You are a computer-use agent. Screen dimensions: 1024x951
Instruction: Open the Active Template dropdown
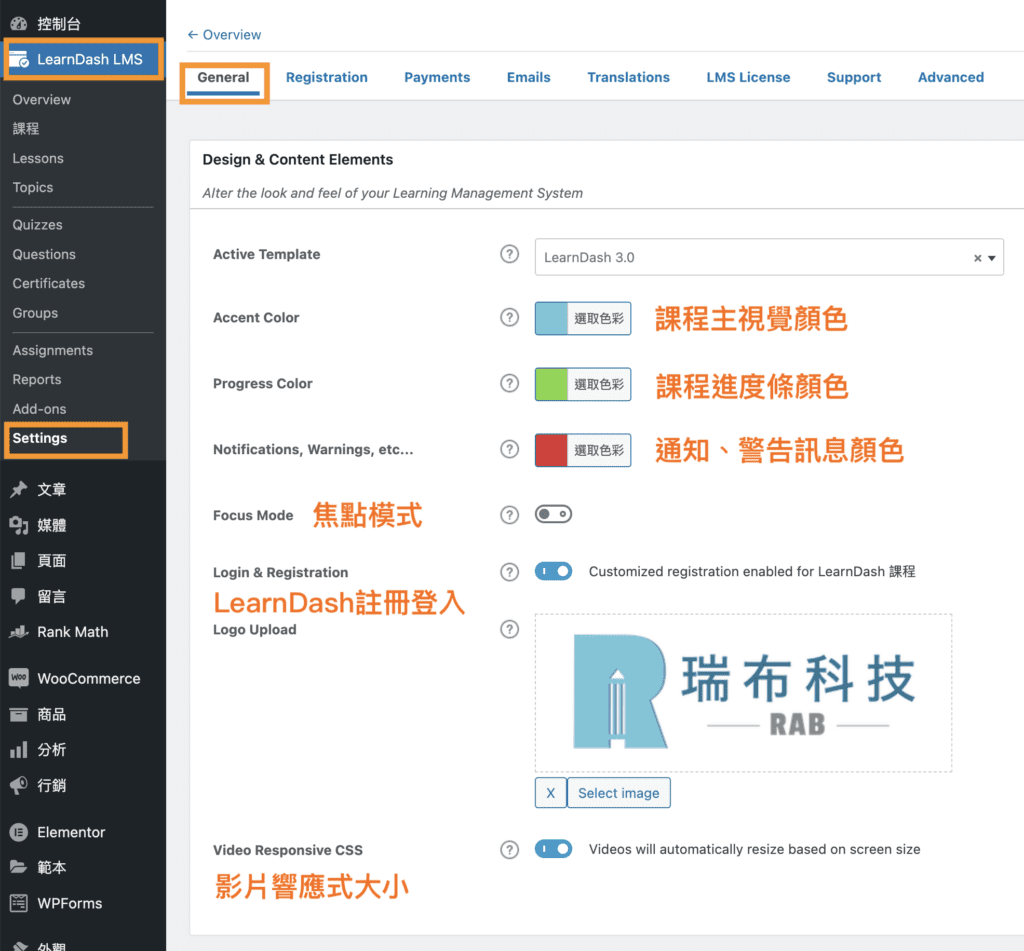click(x=768, y=257)
